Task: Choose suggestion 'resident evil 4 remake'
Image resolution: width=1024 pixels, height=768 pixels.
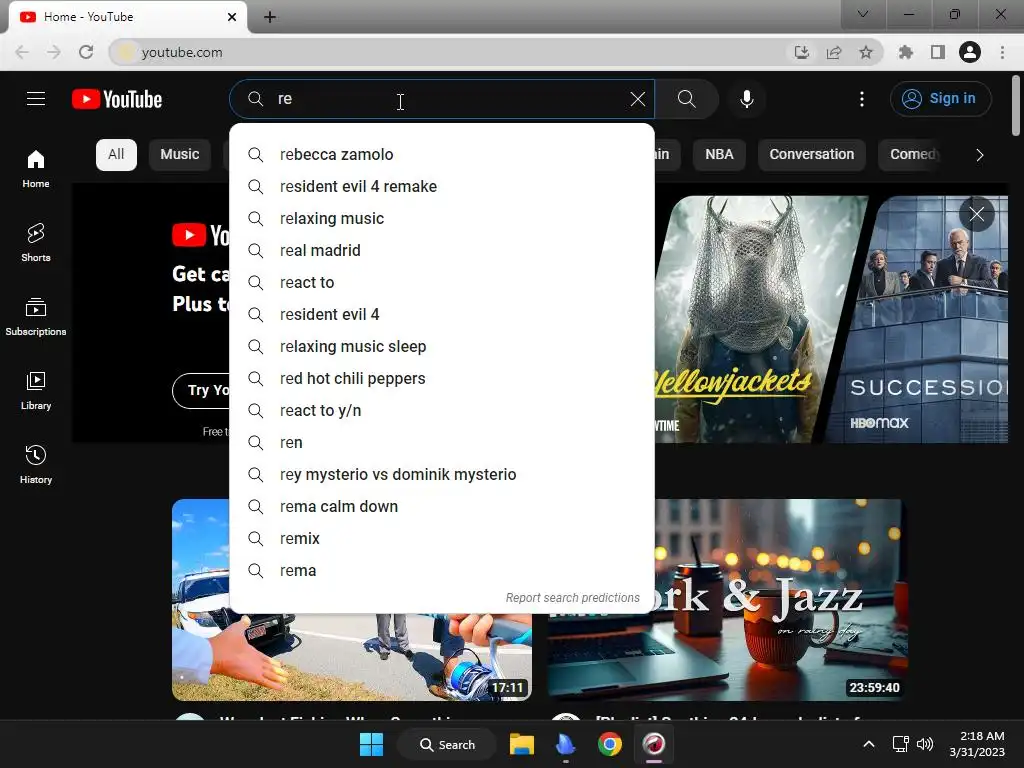Action: click(x=442, y=187)
